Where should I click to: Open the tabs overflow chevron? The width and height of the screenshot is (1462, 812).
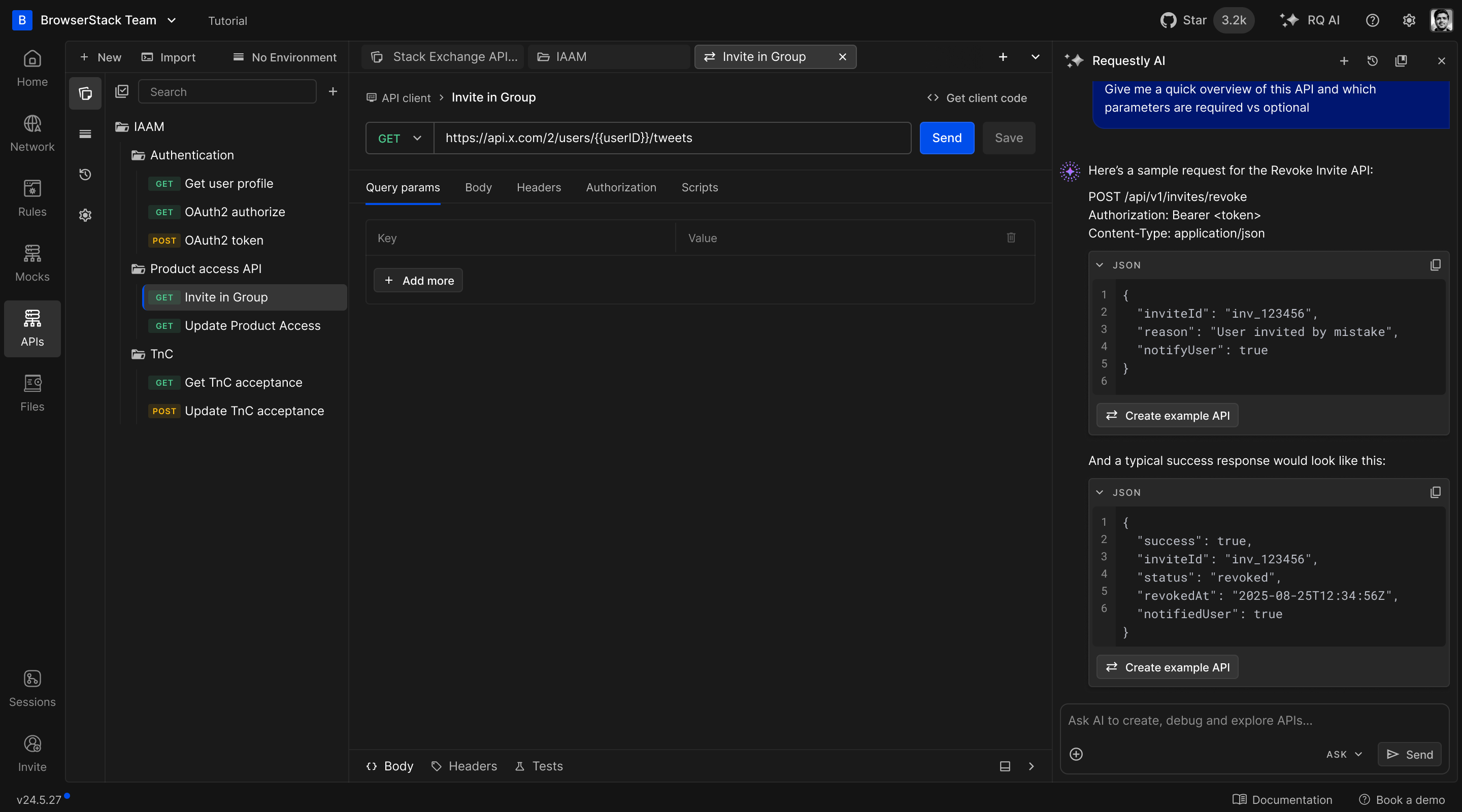click(x=1035, y=57)
